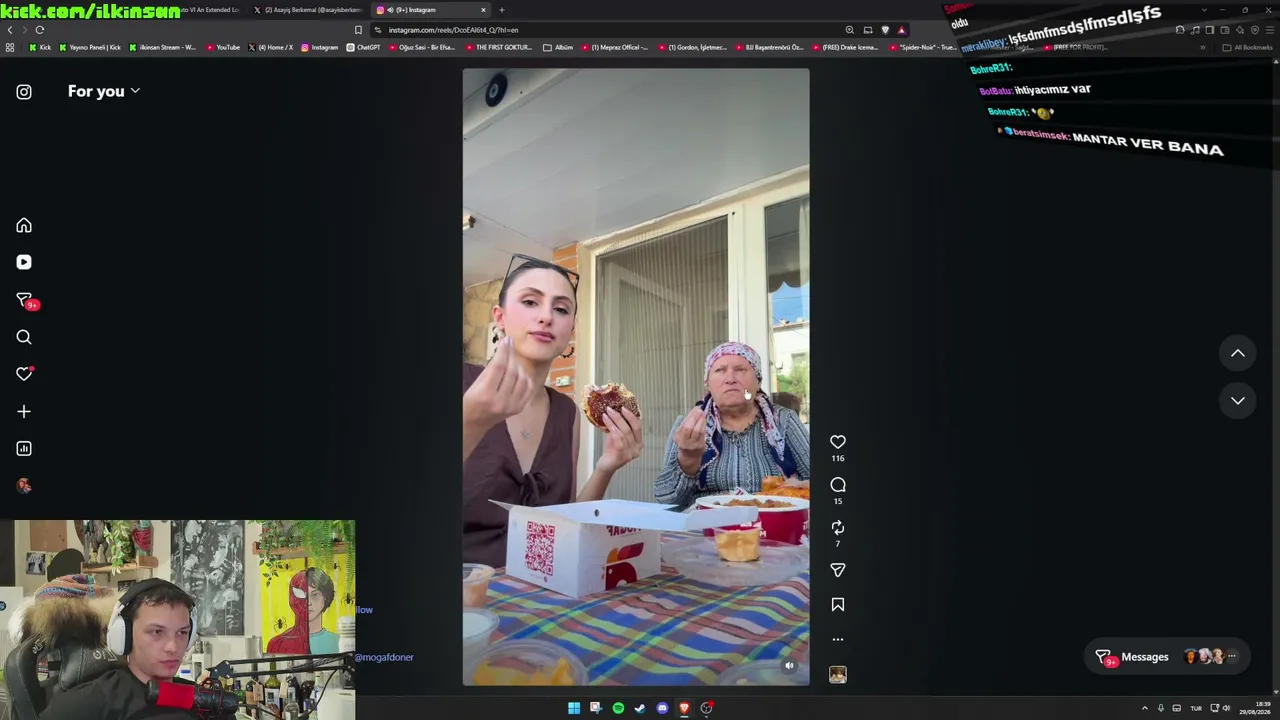Like the reel with the heart icon
The width and height of the screenshot is (1280, 720).
click(x=838, y=442)
